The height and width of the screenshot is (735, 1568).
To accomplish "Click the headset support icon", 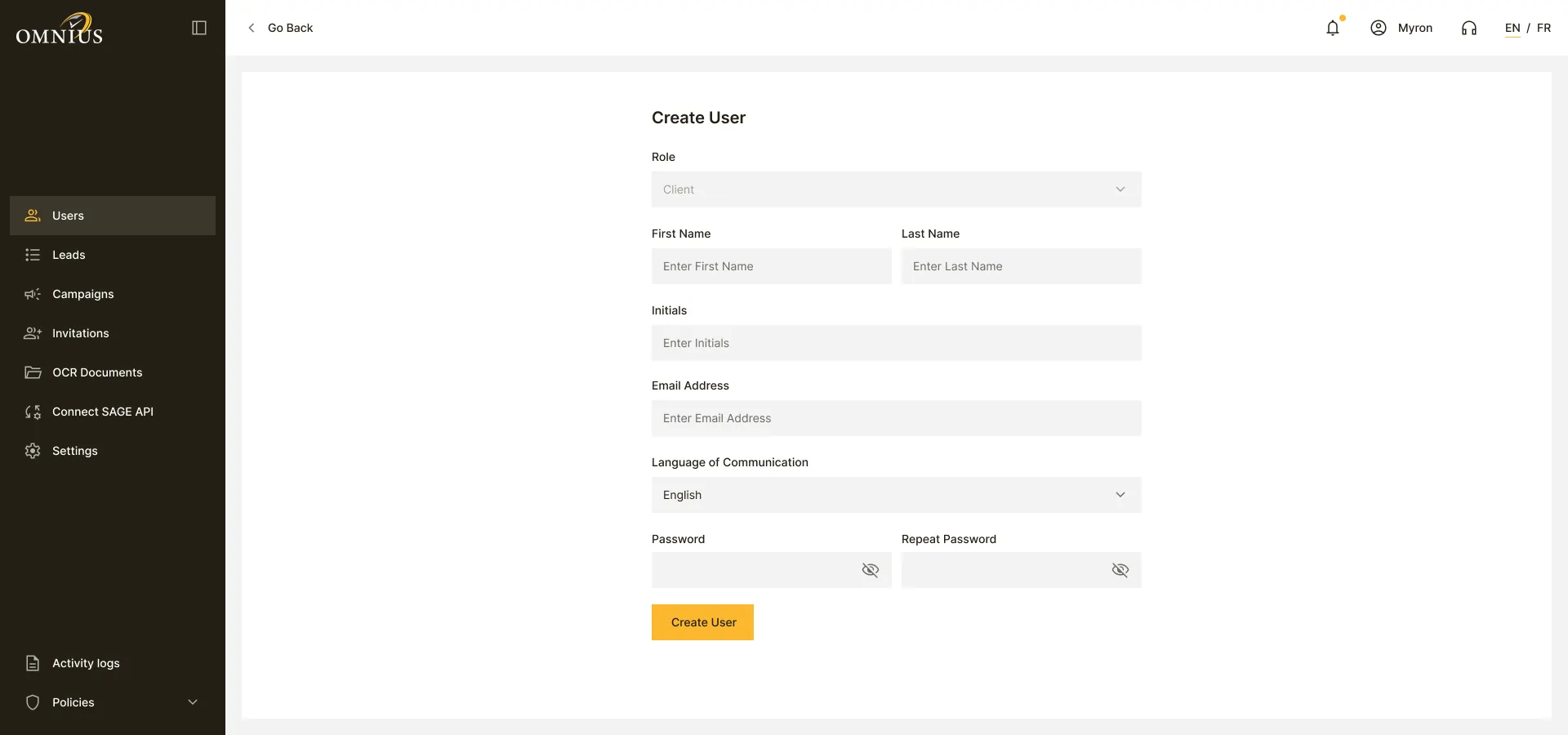I will 1469,28.
